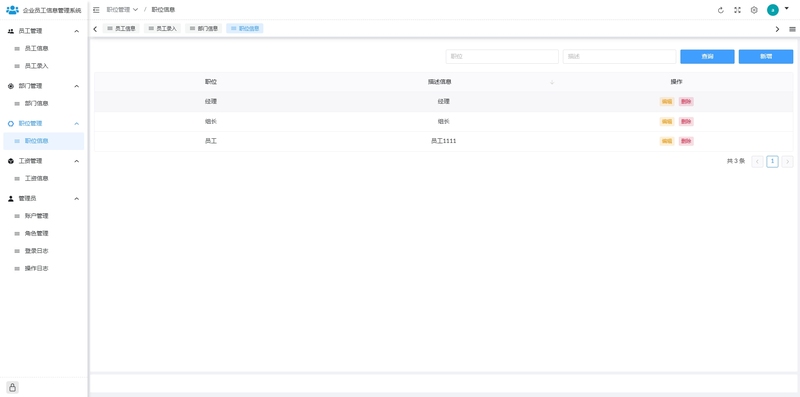Go to next page in pagination
The width and height of the screenshot is (800, 397).
coord(787,162)
